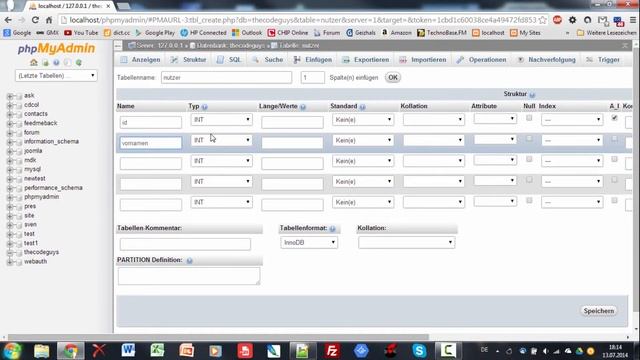Screen dimensions: 640x360
Task: Open phpMyAdmin home icon in sidebar
Action: [33, 62]
